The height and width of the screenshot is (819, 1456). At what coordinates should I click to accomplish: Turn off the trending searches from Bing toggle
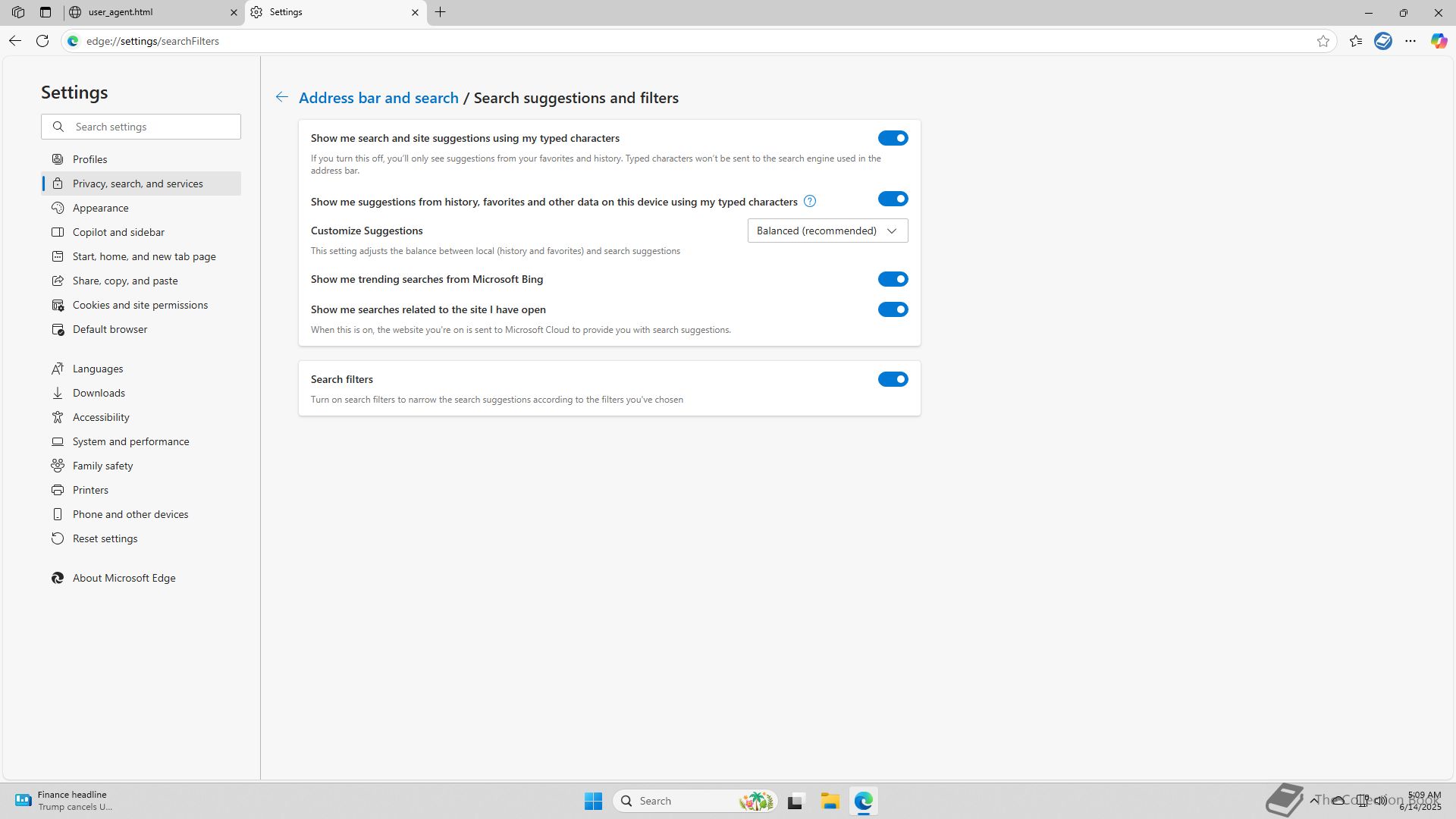click(893, 279)
